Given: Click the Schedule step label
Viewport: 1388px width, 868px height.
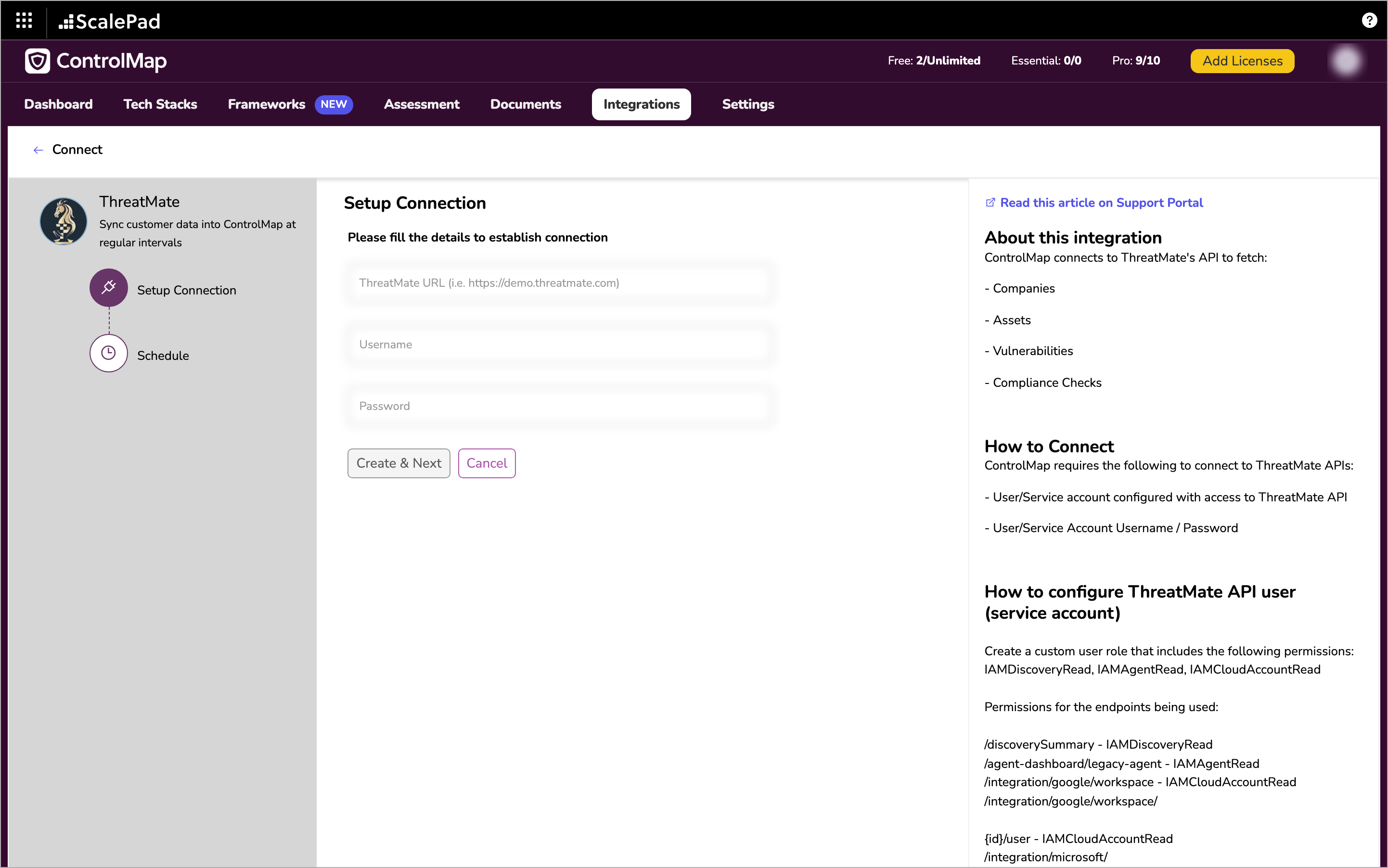Looking at the screenshot, I should pyautogui.click(x=163, y=356).
